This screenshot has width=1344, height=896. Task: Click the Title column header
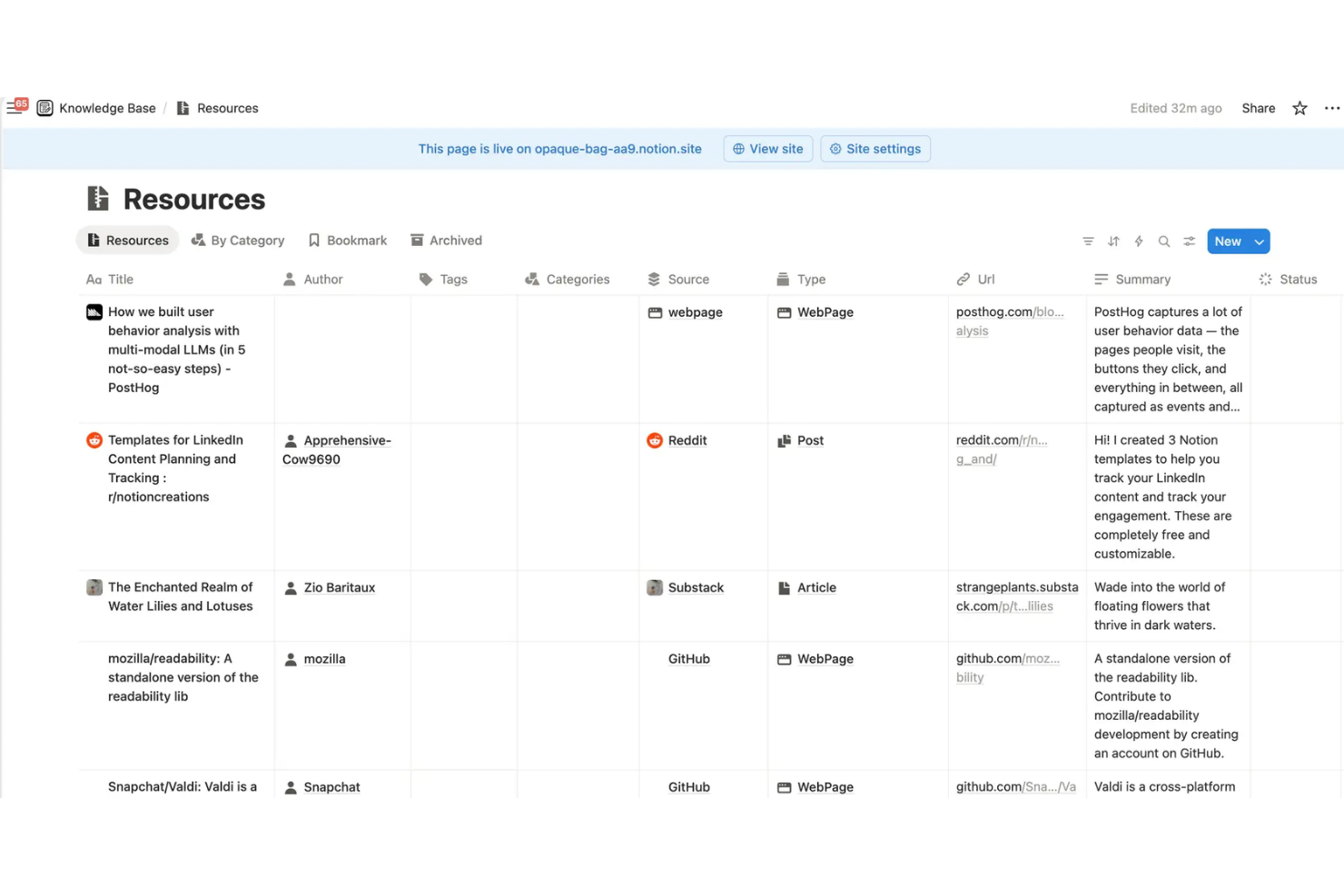point(110,280)
